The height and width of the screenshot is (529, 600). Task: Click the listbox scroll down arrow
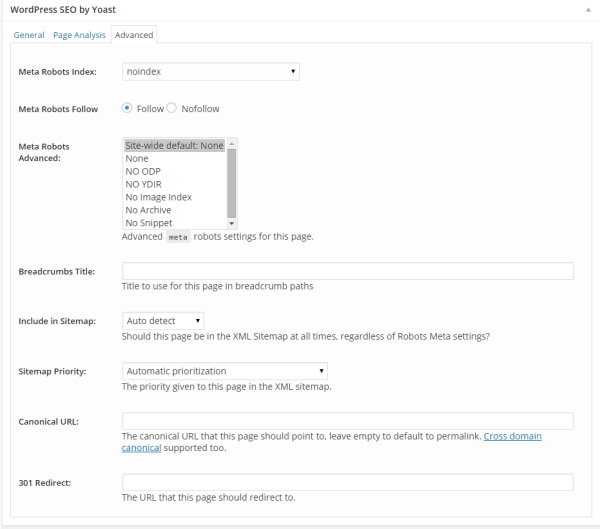[x=232, y=223]
